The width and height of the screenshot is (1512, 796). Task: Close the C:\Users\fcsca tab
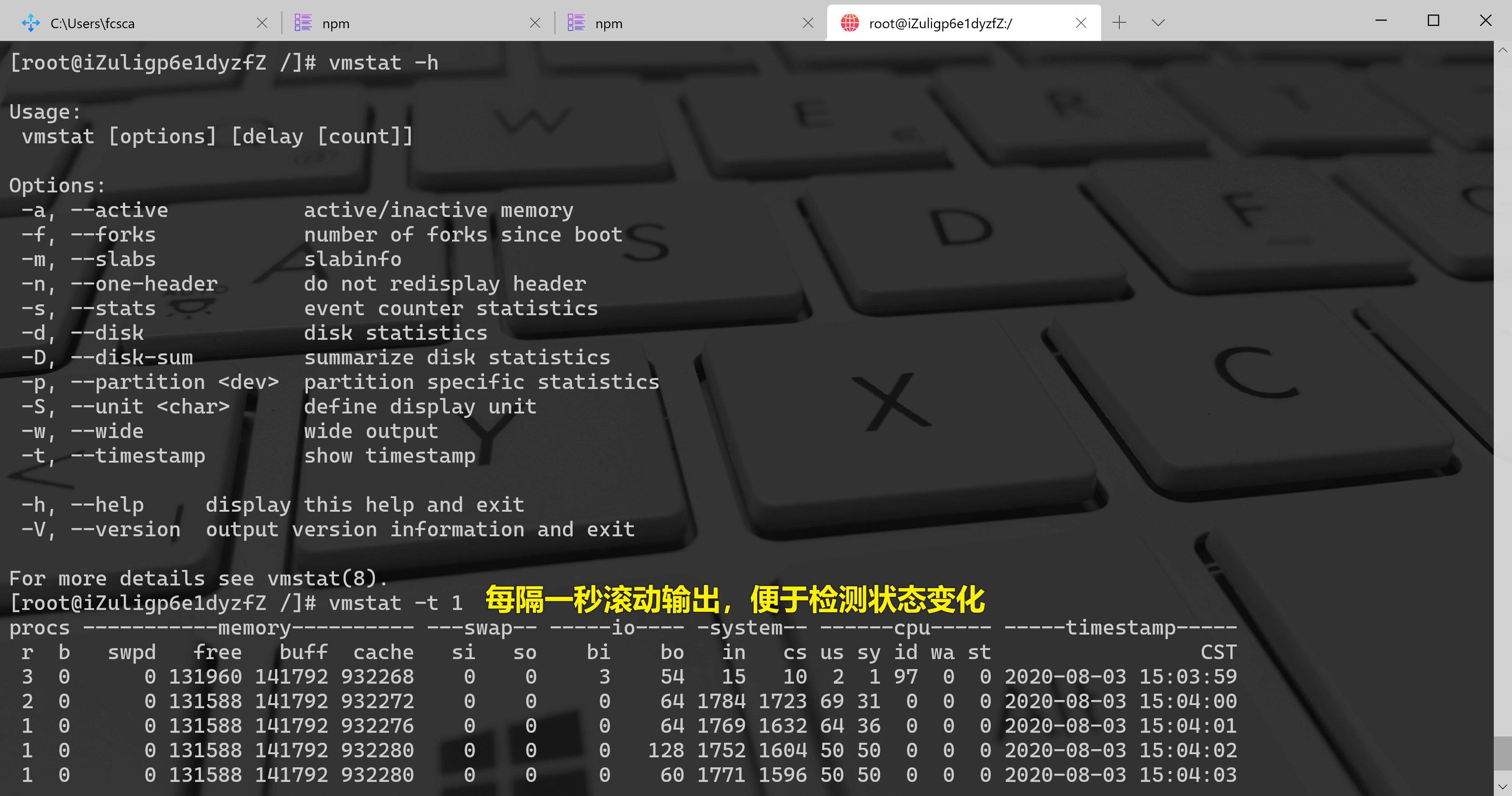click(262, 23)
